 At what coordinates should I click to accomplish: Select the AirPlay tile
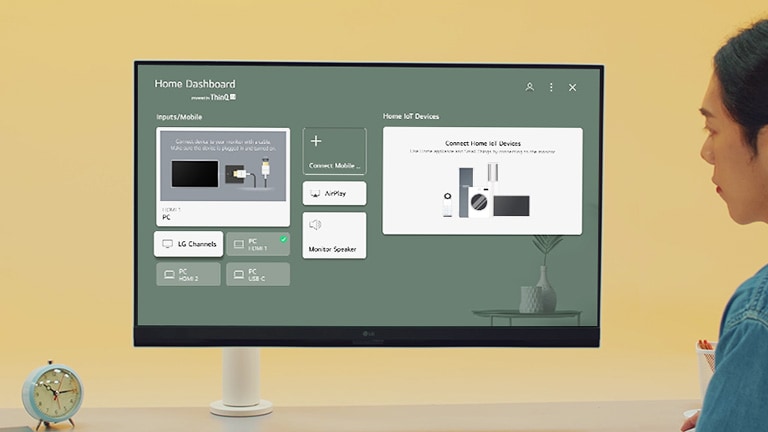click(x=334, y=193)
